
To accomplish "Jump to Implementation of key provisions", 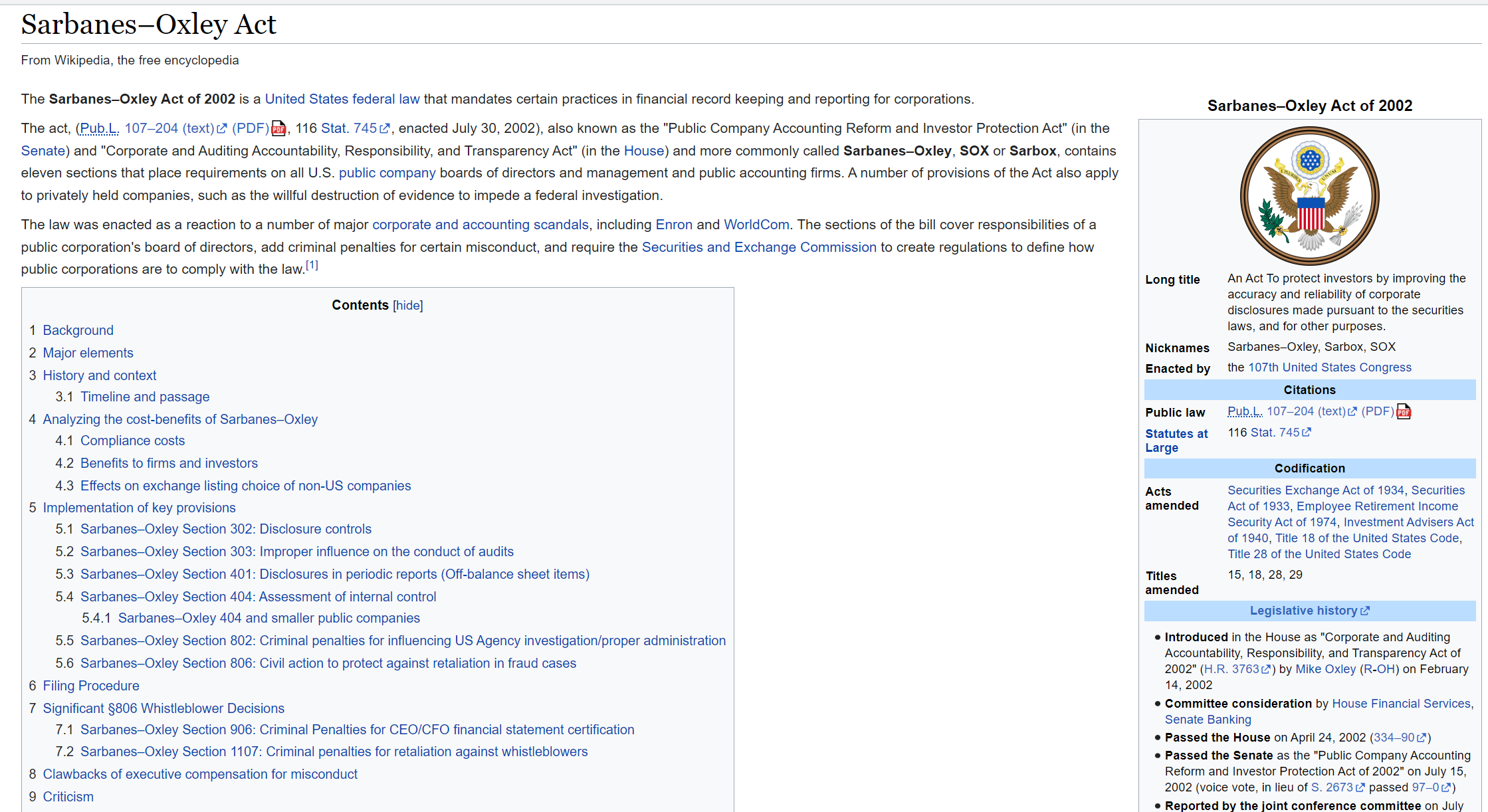I will (140, 508).
